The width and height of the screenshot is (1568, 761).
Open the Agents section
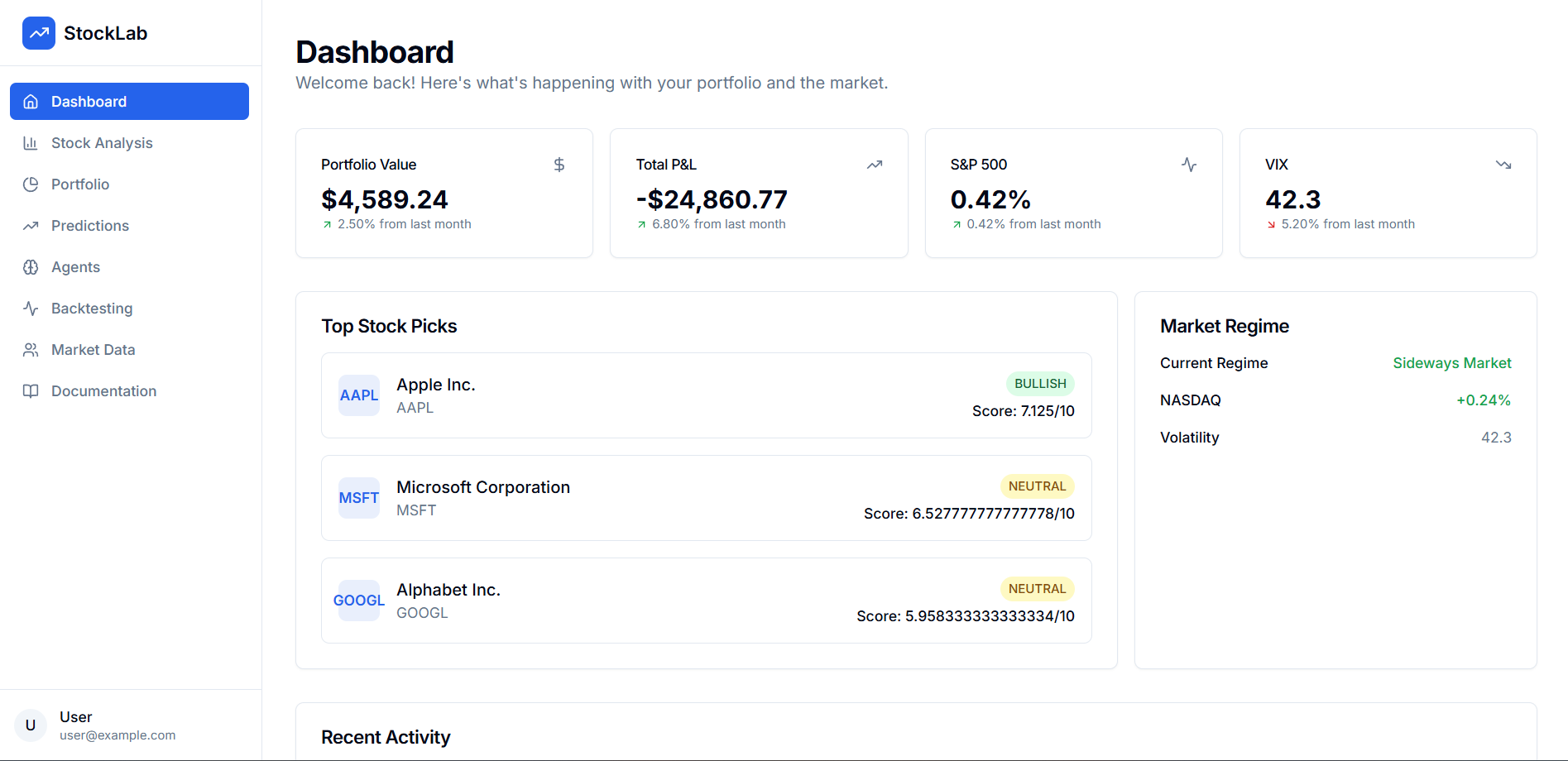tap(129, 267)
